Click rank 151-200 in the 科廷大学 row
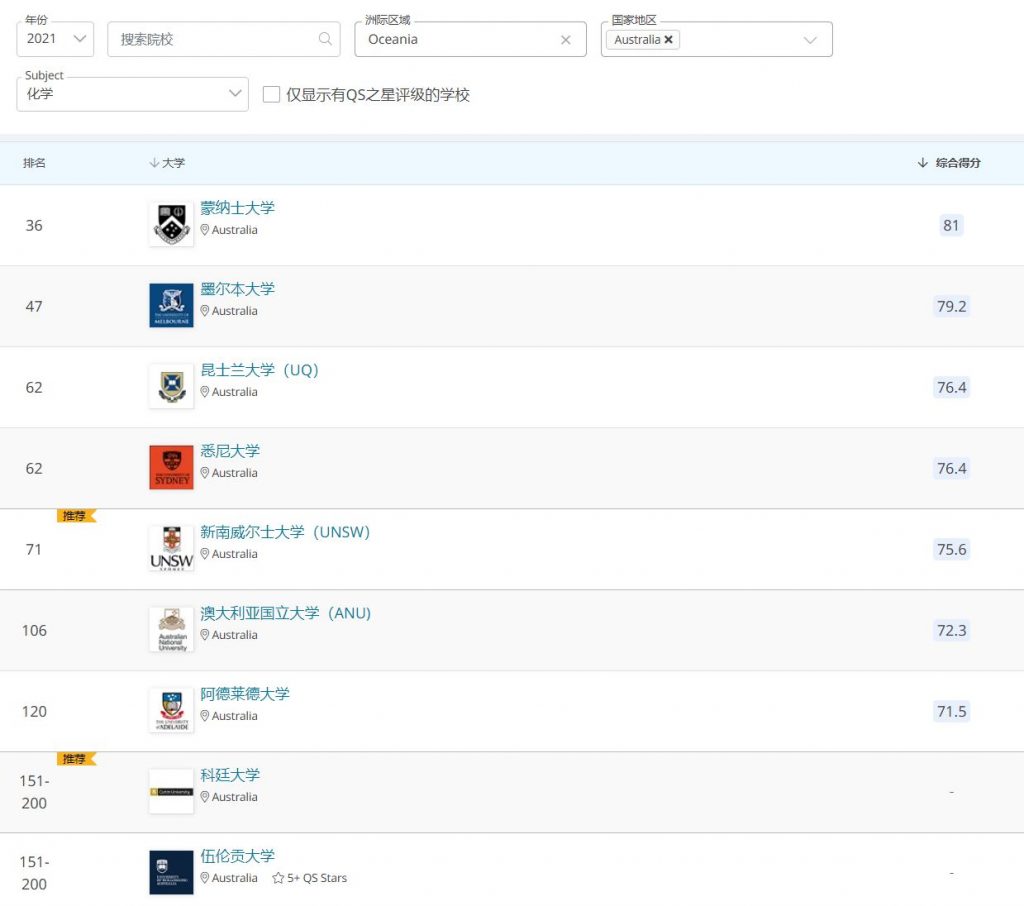Screen dimensions: 1024x906 (x=35, y=792)
